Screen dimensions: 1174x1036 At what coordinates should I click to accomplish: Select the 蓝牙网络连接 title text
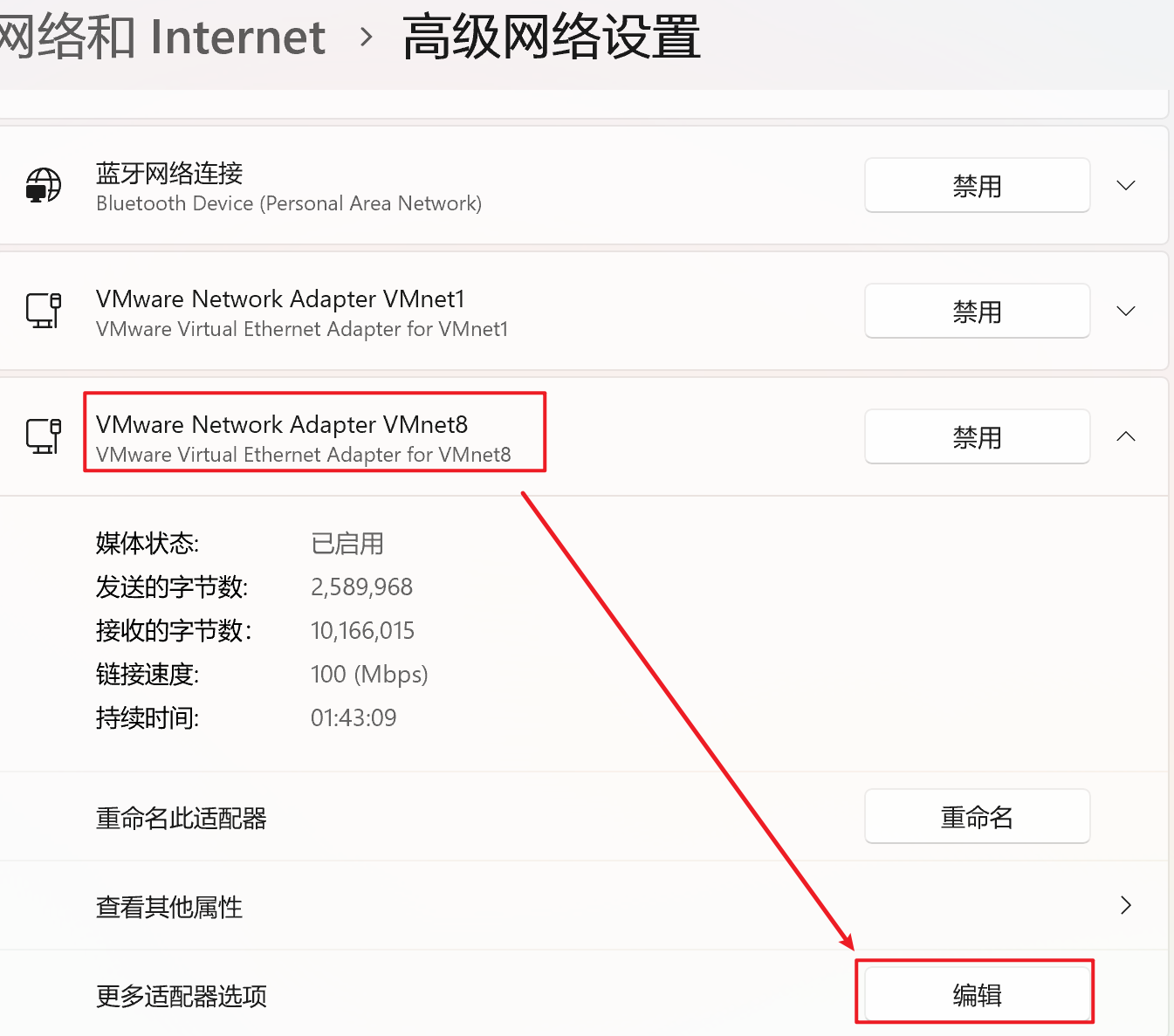(x=169, y=173)
